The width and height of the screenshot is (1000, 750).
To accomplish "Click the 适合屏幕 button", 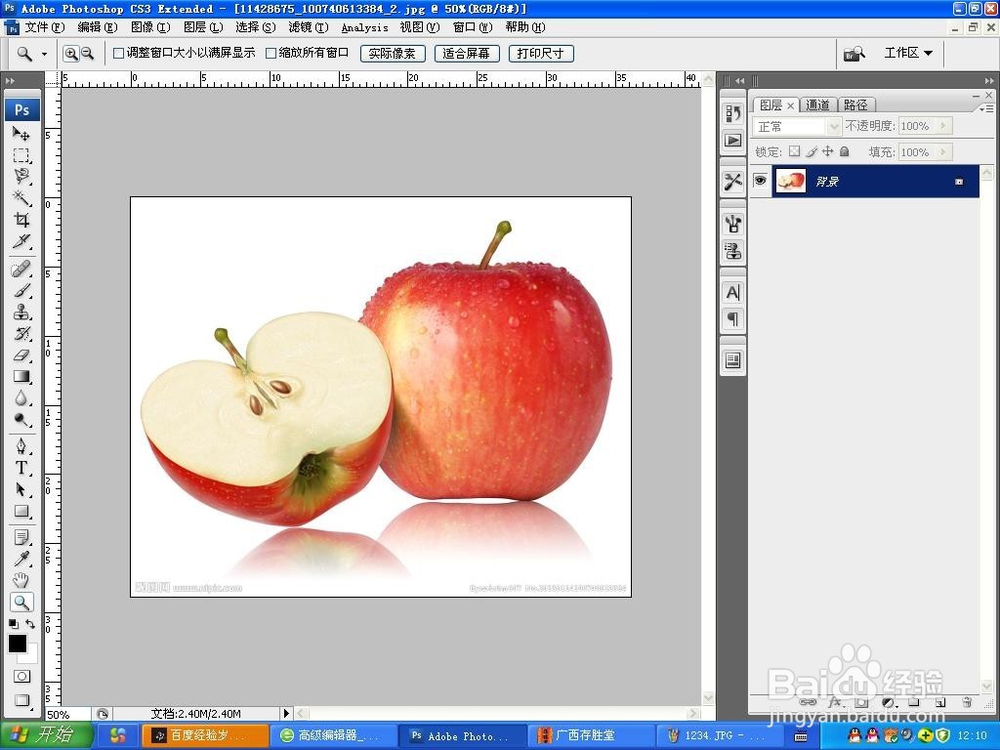I will (x=466, y=53).
